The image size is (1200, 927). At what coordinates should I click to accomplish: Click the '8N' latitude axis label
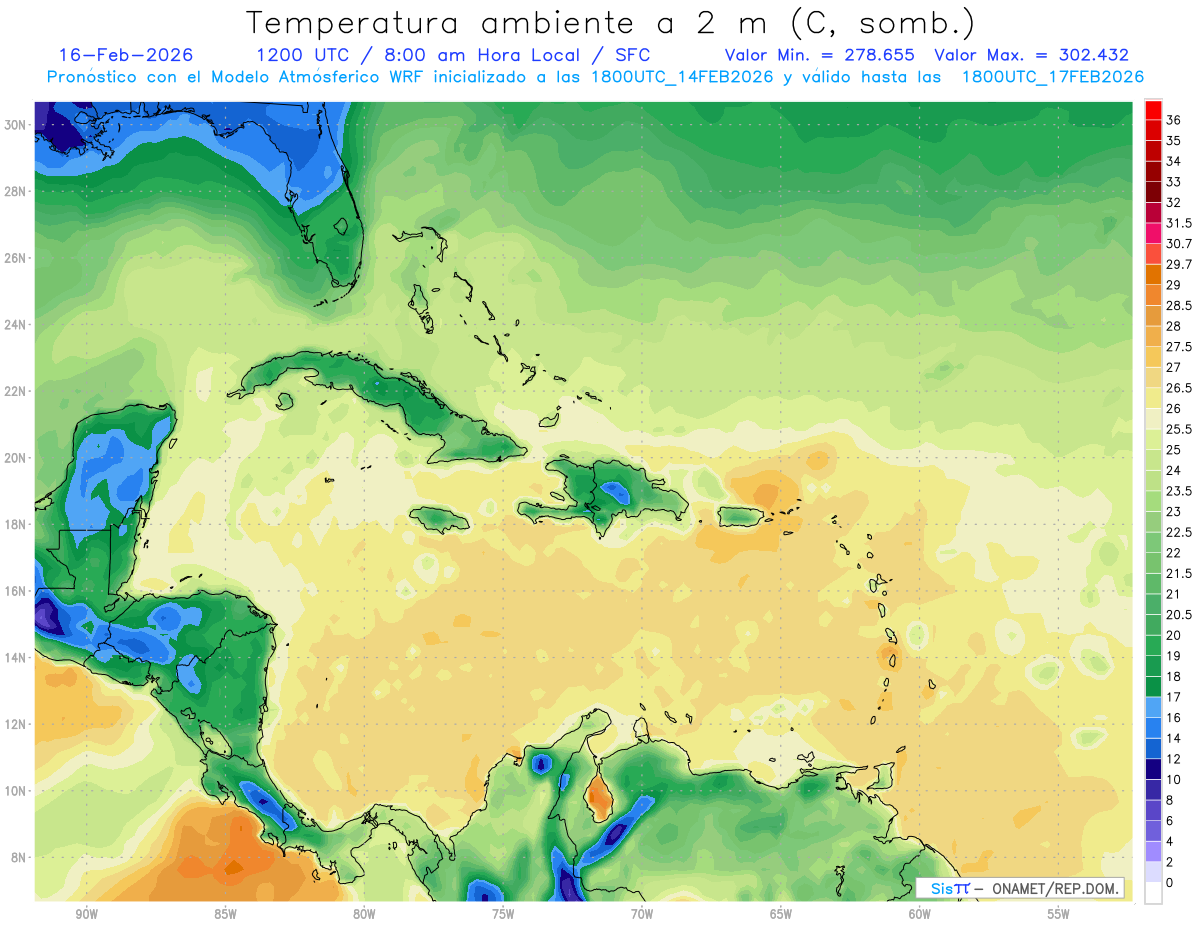(x=18, y=857)
